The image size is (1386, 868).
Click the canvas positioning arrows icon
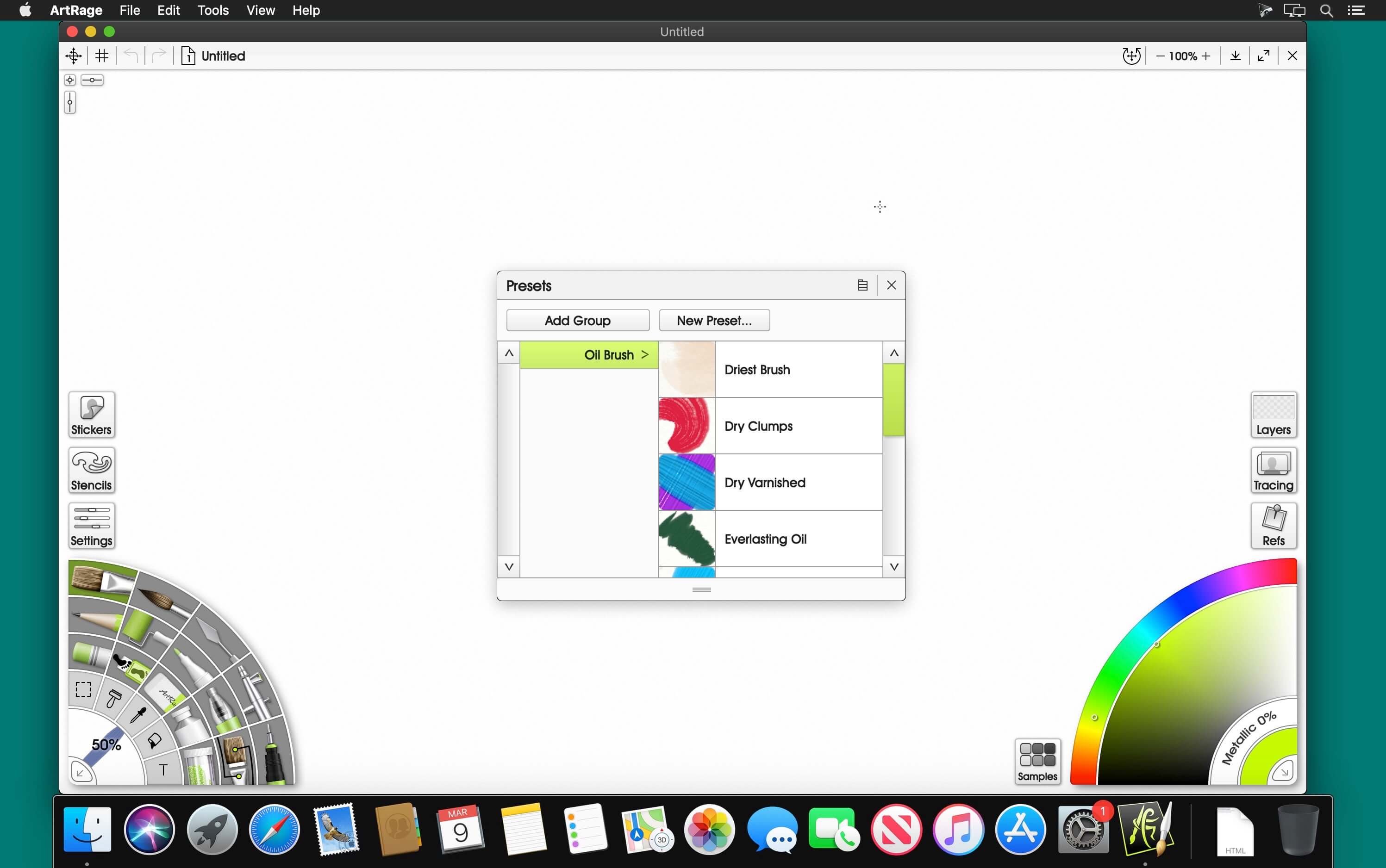74,56
